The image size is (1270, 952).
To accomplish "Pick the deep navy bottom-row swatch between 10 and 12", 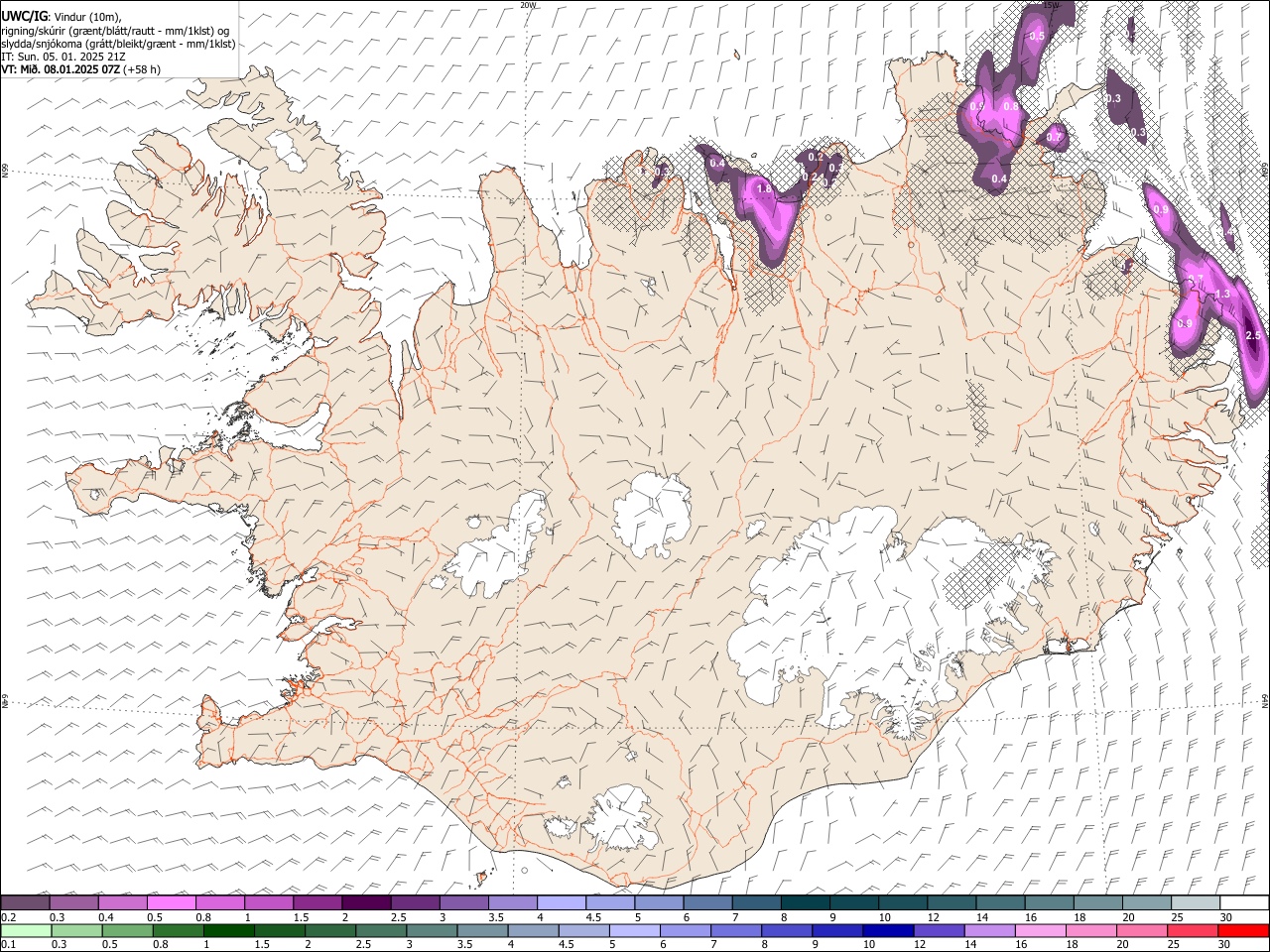I will click(887, 930).
